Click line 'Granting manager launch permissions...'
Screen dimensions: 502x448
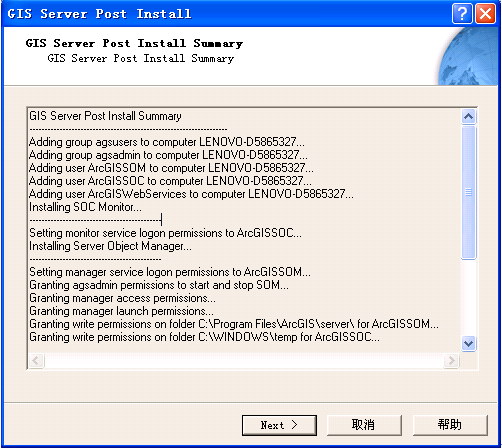coord(121,311)
